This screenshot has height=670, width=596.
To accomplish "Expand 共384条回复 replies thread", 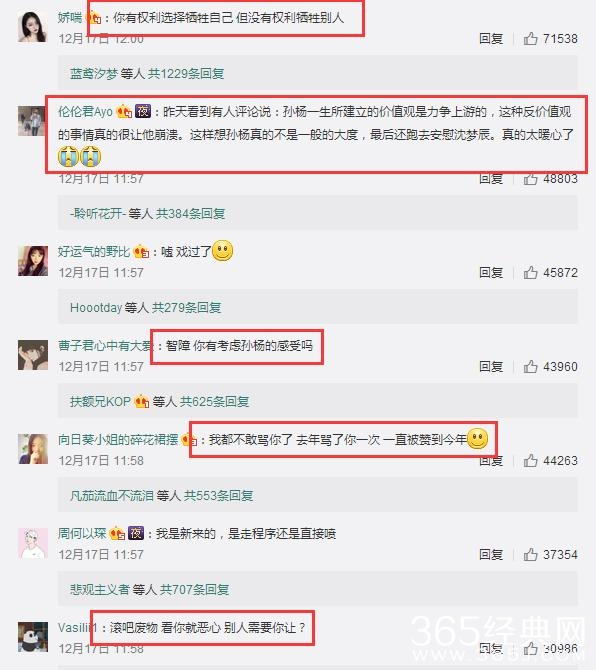I will (191, 213).
